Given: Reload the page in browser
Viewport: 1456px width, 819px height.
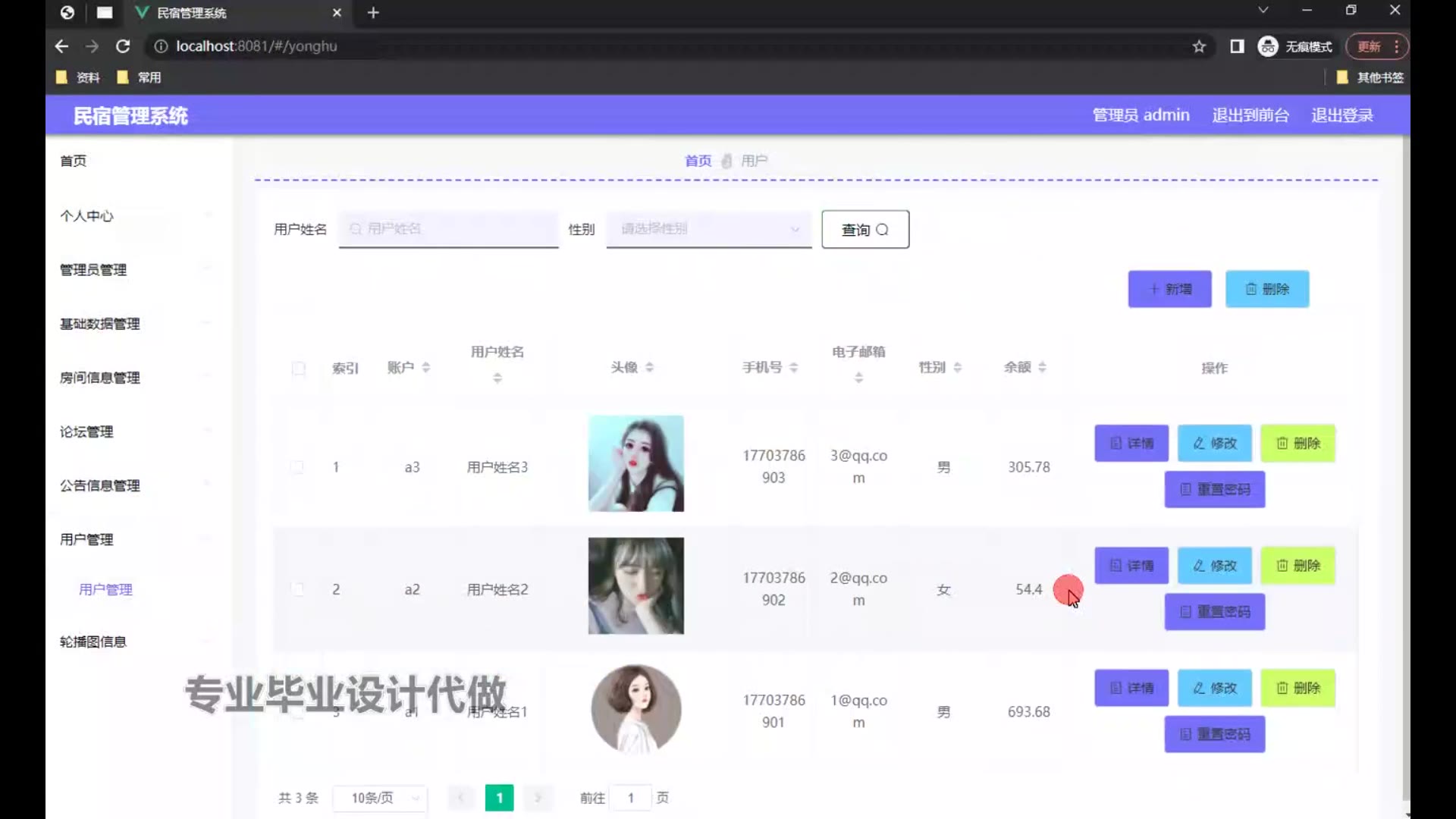Looking at the screenshot, I should [x=123, y=46].
